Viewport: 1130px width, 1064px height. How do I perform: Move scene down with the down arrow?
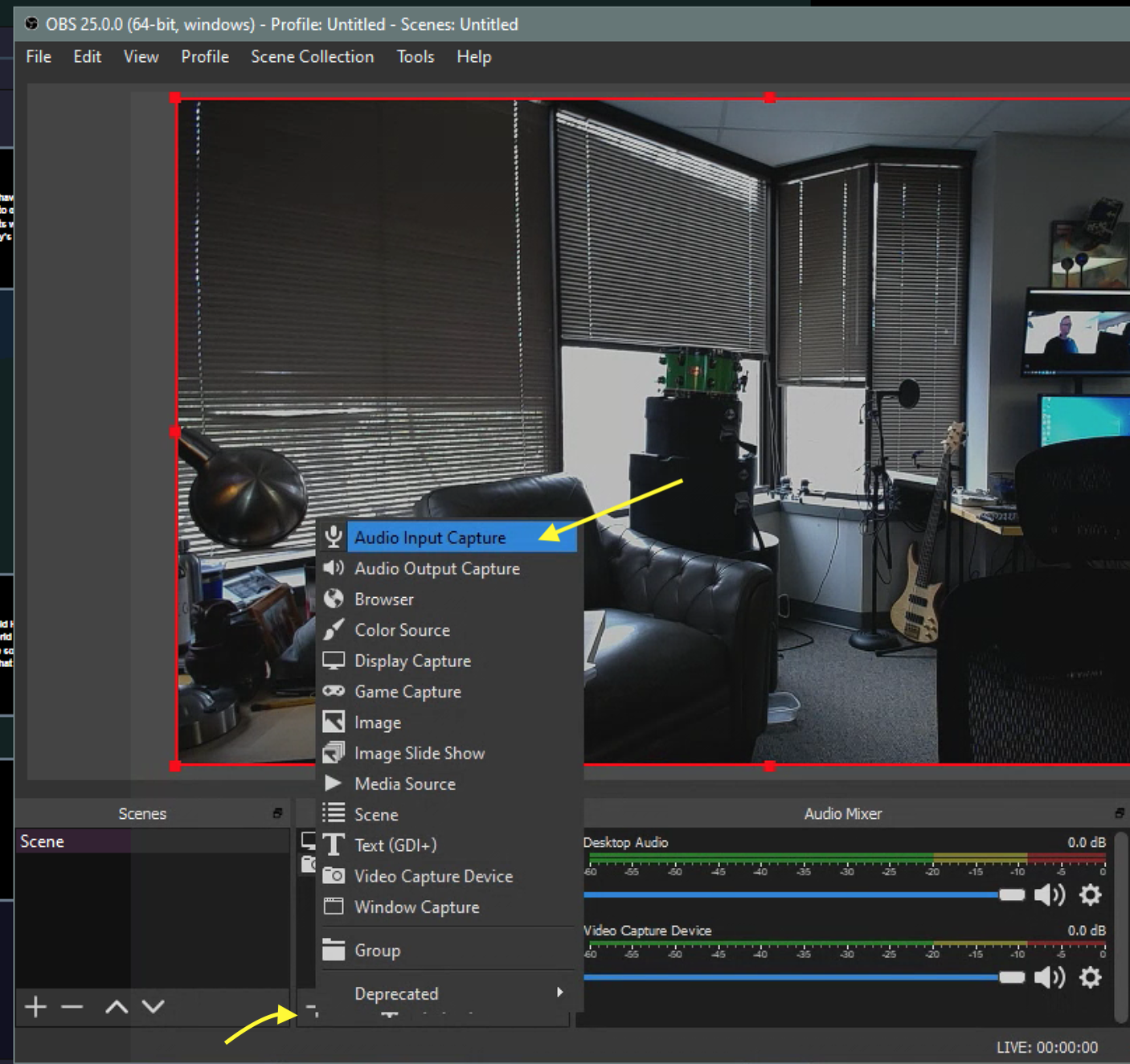pyautogui.click(x=153, y=1007)
